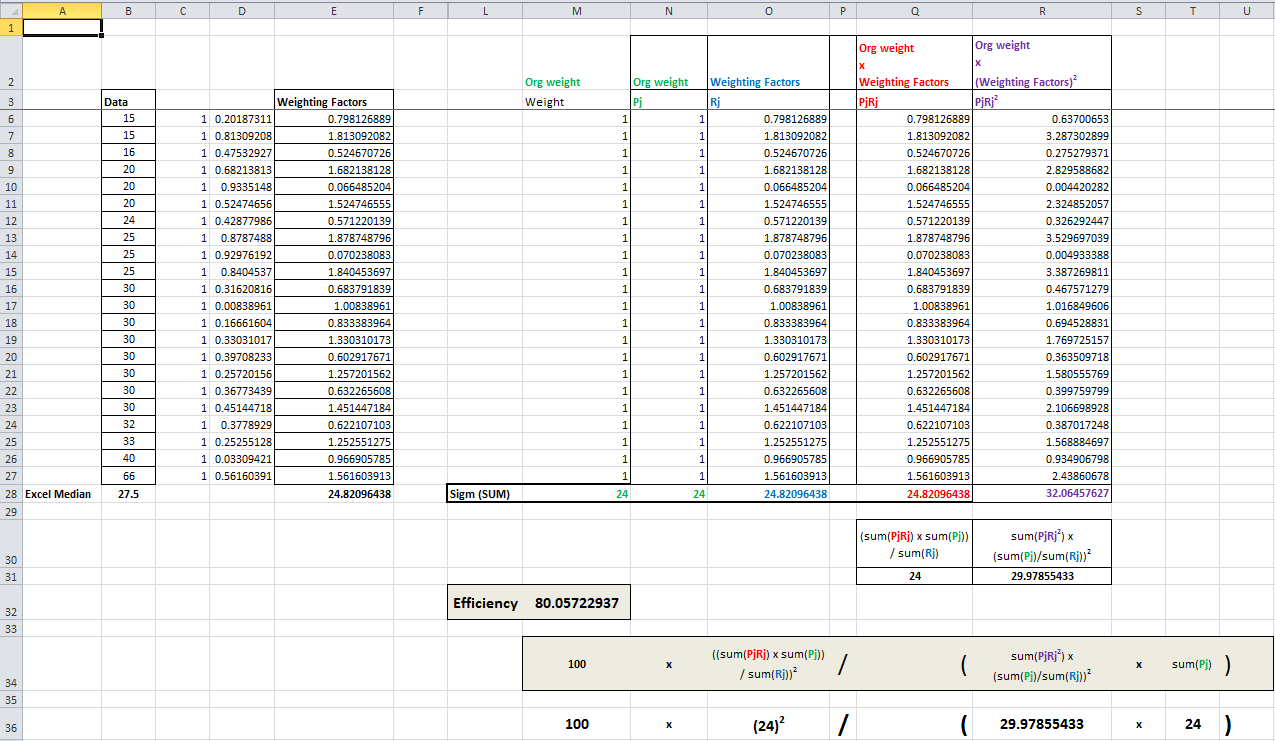This screenshot has width=1275, height=741.
Task: Select cell A1
Action: (61, 28)
